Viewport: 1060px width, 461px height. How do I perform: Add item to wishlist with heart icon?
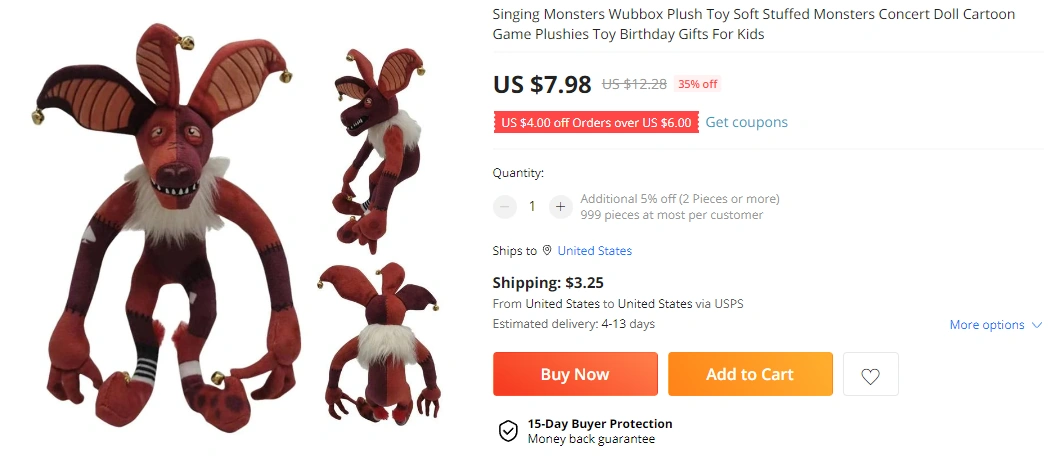pyautogui.click(x=870, y=375)
